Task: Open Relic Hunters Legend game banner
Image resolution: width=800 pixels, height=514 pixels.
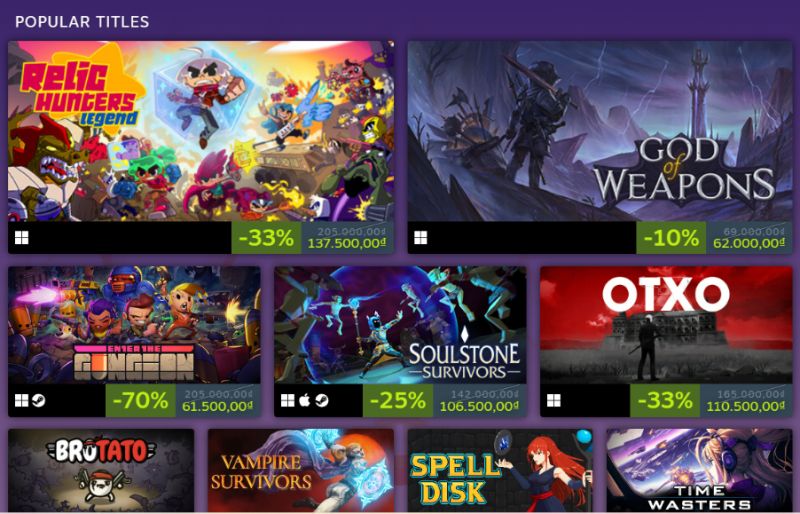Action: [x=201, y=131]
